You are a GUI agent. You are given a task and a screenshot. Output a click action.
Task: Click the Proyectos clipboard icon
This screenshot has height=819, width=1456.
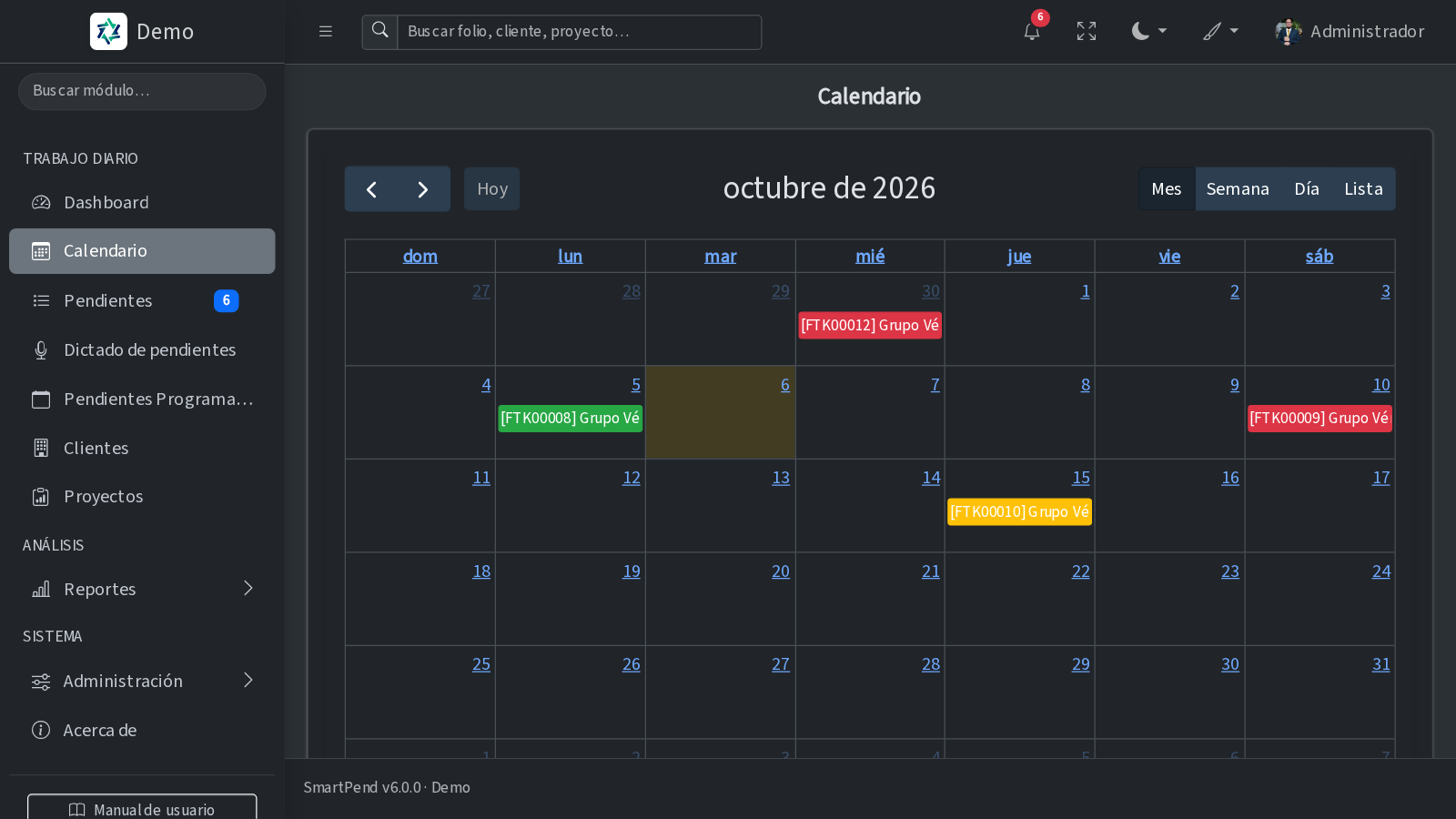tap(41, 496)
